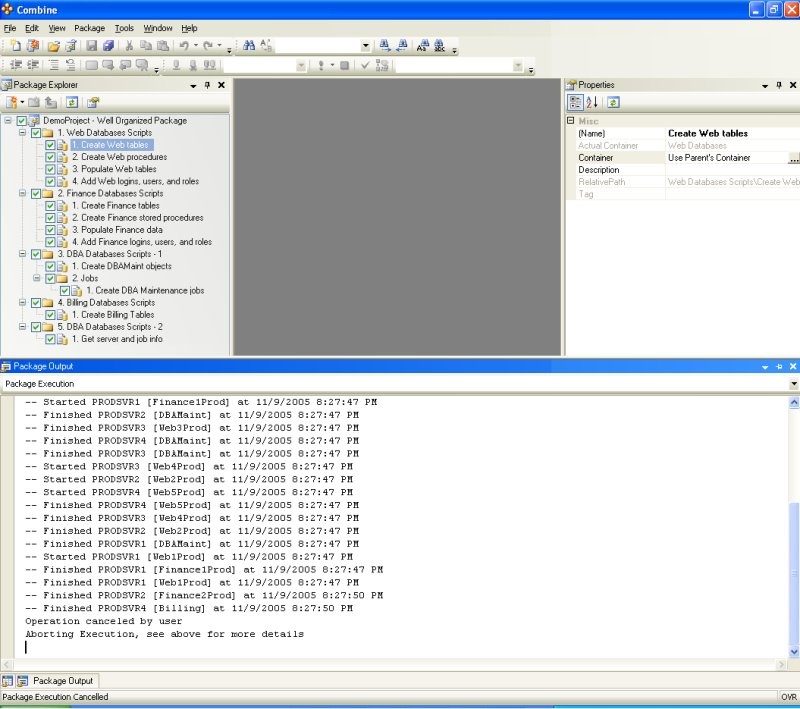Screen dimensions: 800x709
Task: Uncheck the '2. Finance Databases Scripts' folder checkbox
Action: 36,194
